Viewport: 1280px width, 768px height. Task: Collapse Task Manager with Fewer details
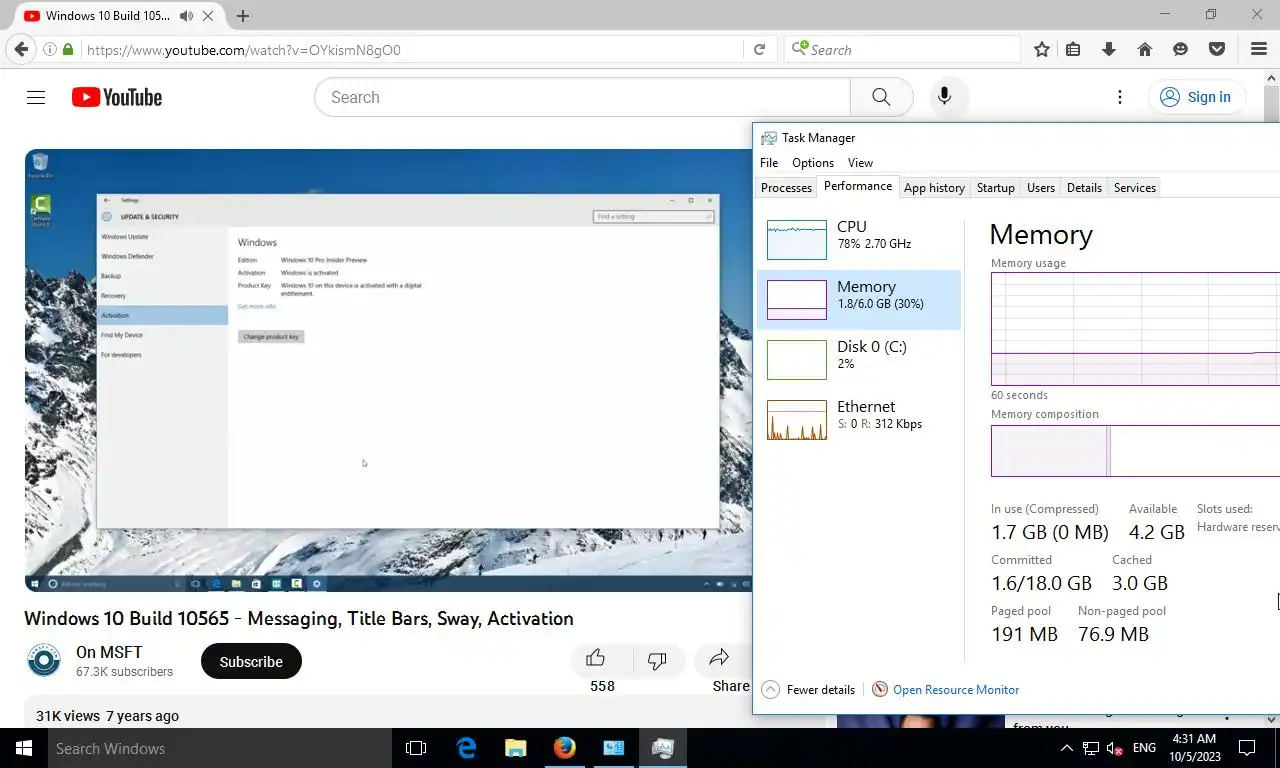pyautogui.click(x=808, y=690)
